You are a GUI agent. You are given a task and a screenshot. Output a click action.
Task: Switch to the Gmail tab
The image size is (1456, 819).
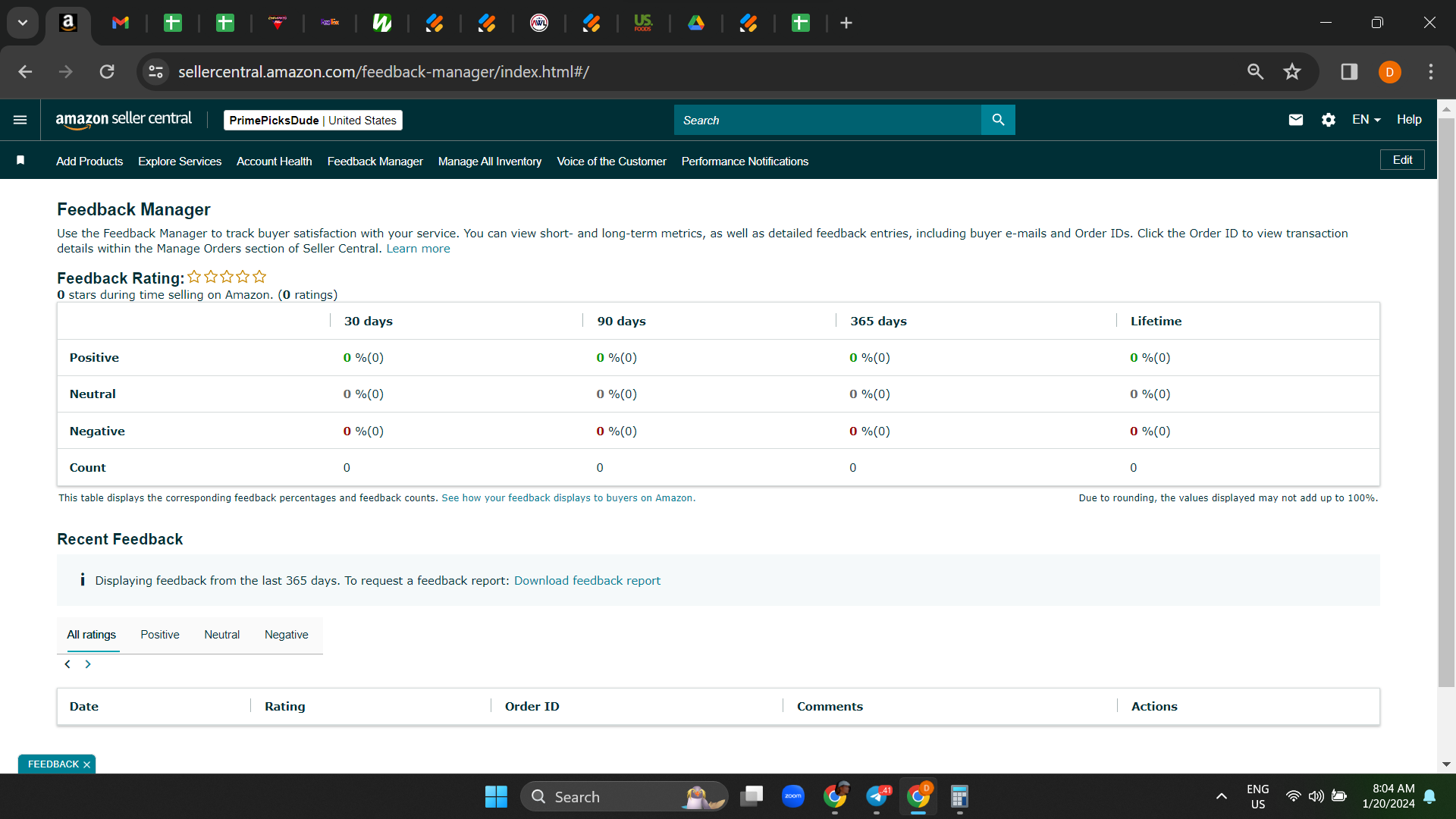121,23
